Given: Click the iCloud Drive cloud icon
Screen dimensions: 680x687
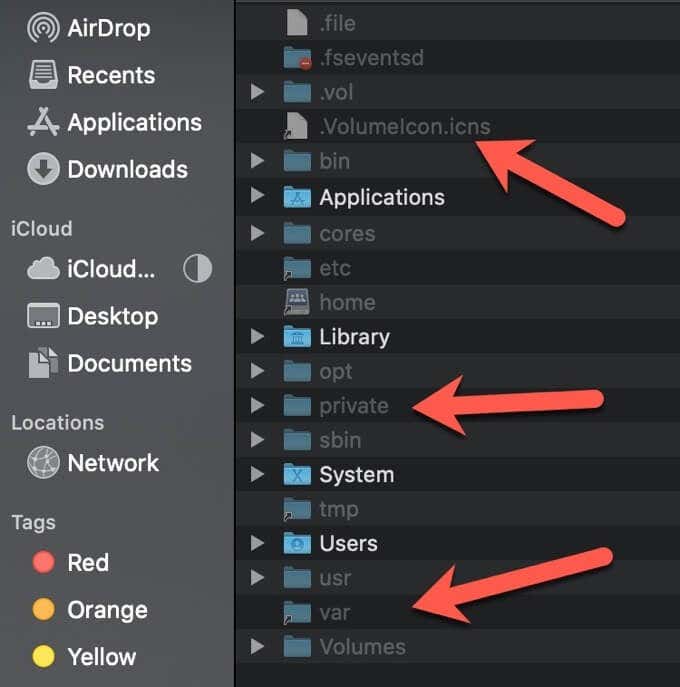Looking at the screenshot, I should (x=43, y=268).
